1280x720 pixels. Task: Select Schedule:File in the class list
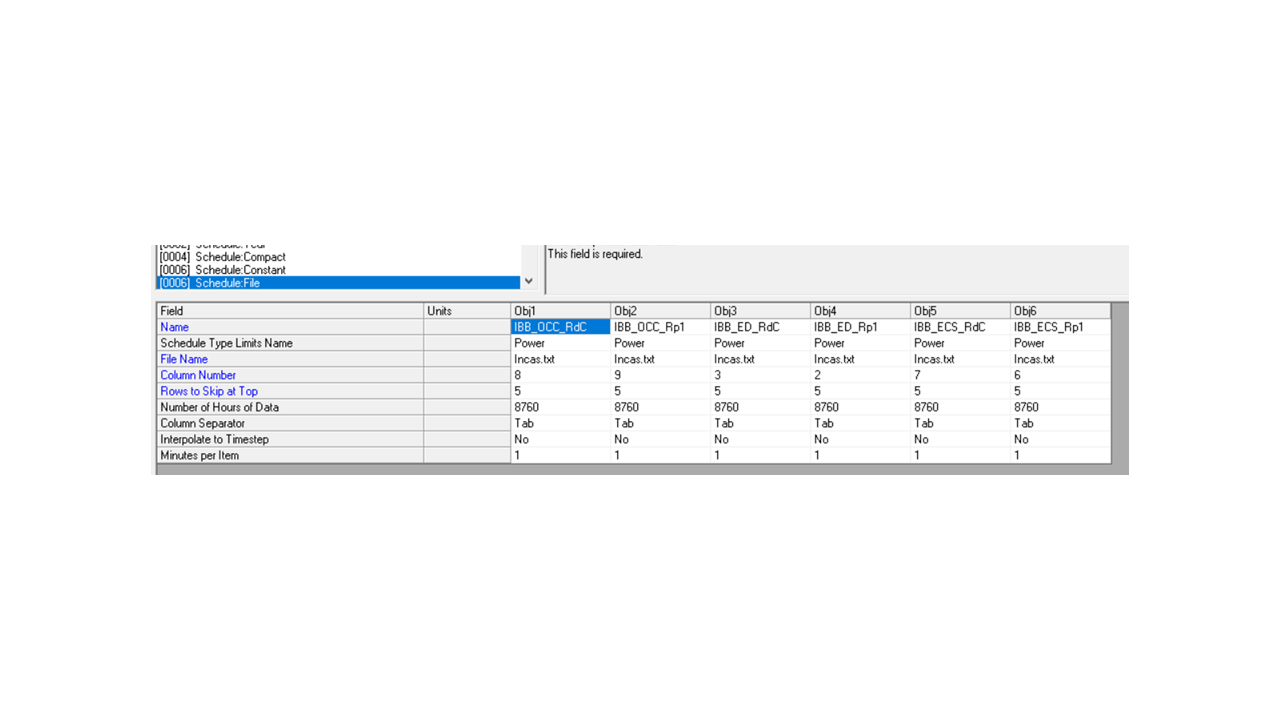point(338,283)
